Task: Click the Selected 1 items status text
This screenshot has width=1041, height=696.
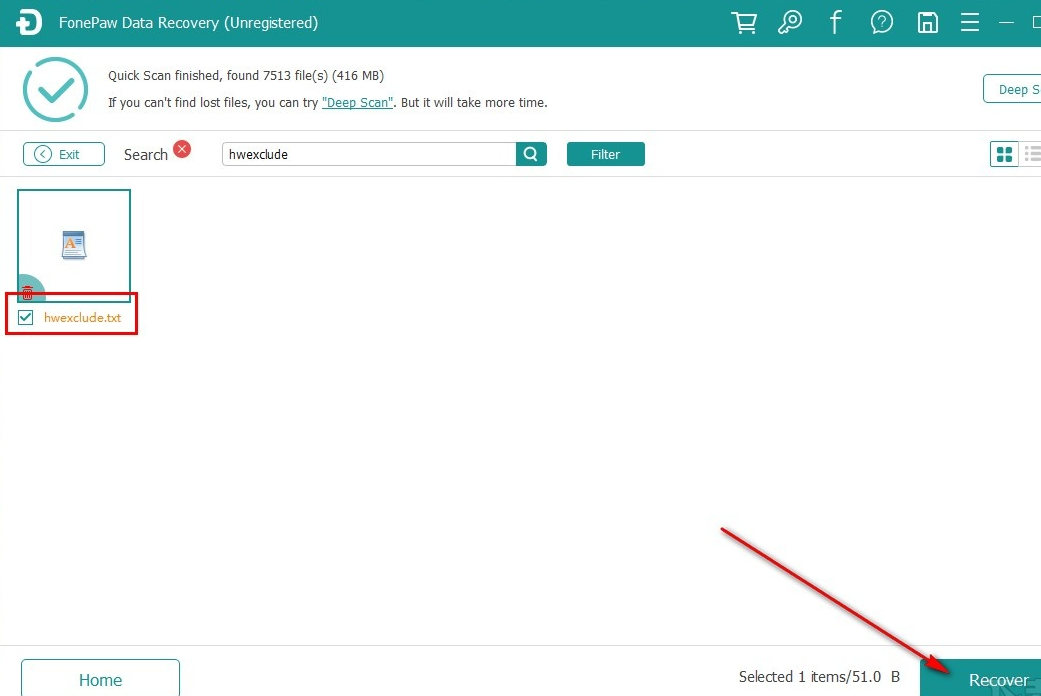Action: coord(819,677)
